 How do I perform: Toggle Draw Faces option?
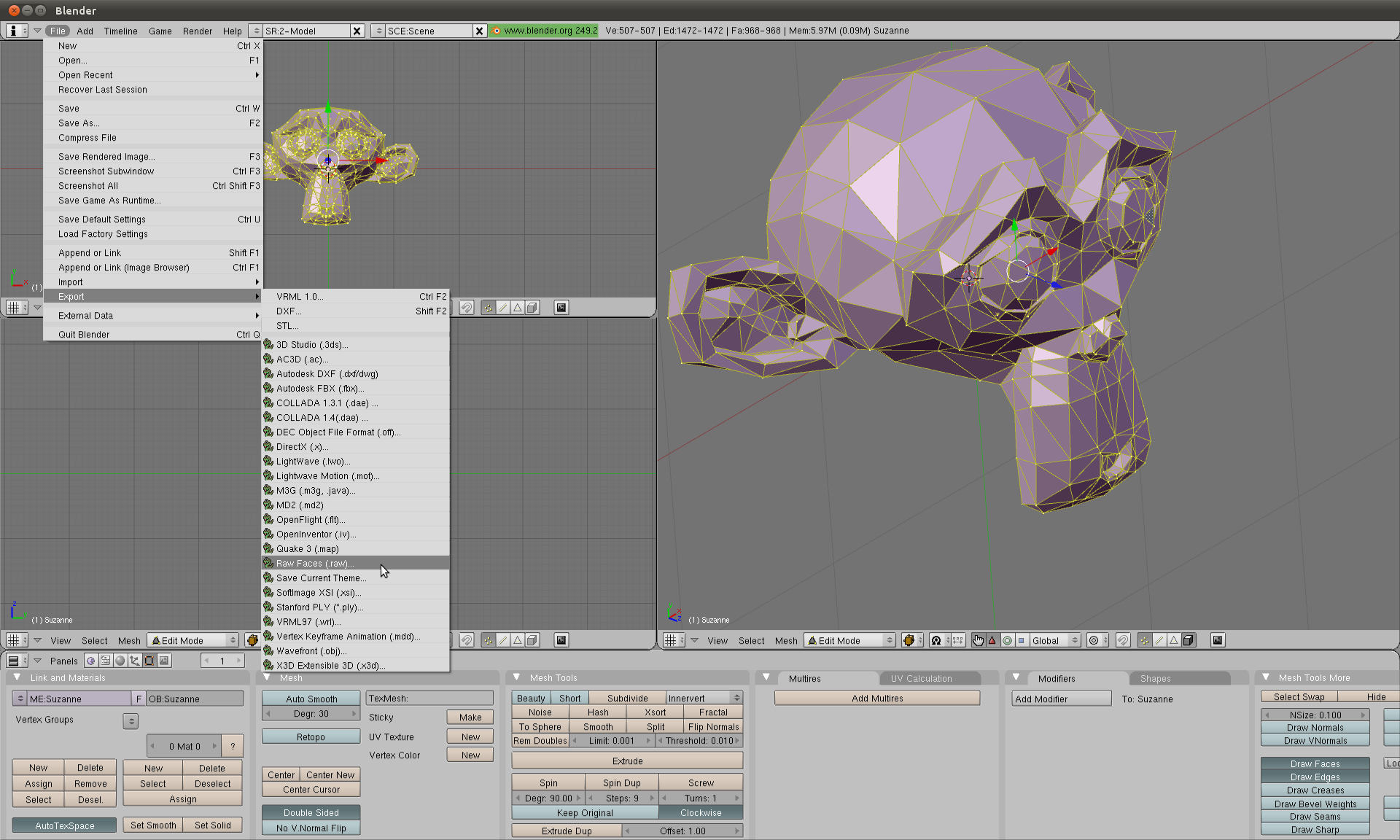tap(1315, 763)
